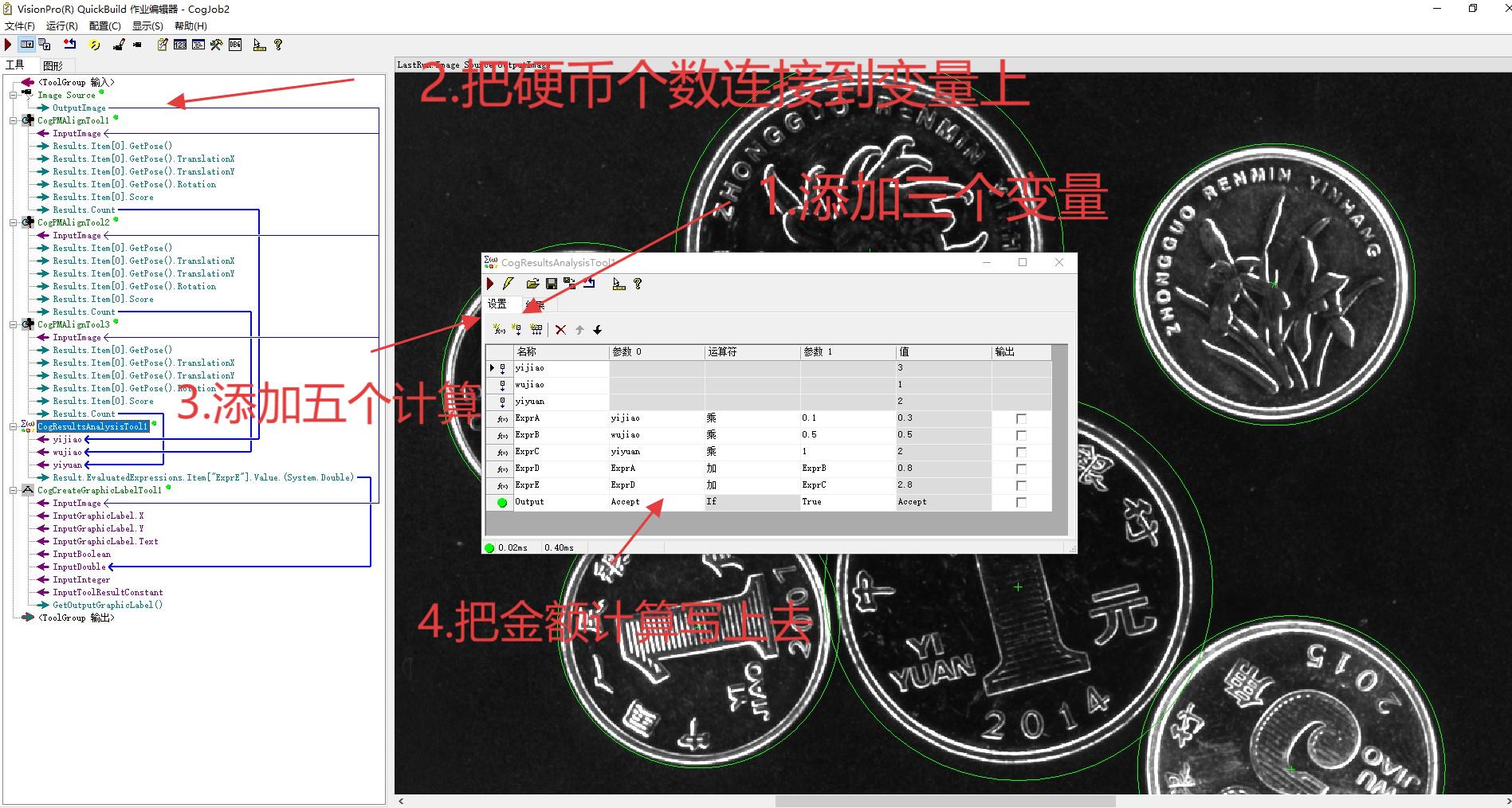1512x808 pixels.
Task: Open the script editor window icon
Action: pos(198,45)
